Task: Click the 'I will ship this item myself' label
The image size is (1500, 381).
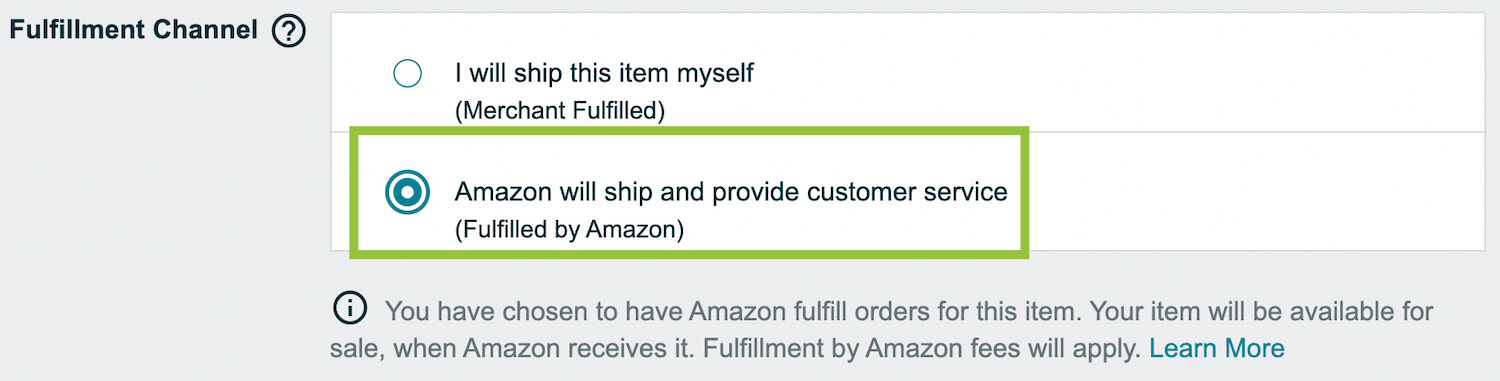Action: 604,73
